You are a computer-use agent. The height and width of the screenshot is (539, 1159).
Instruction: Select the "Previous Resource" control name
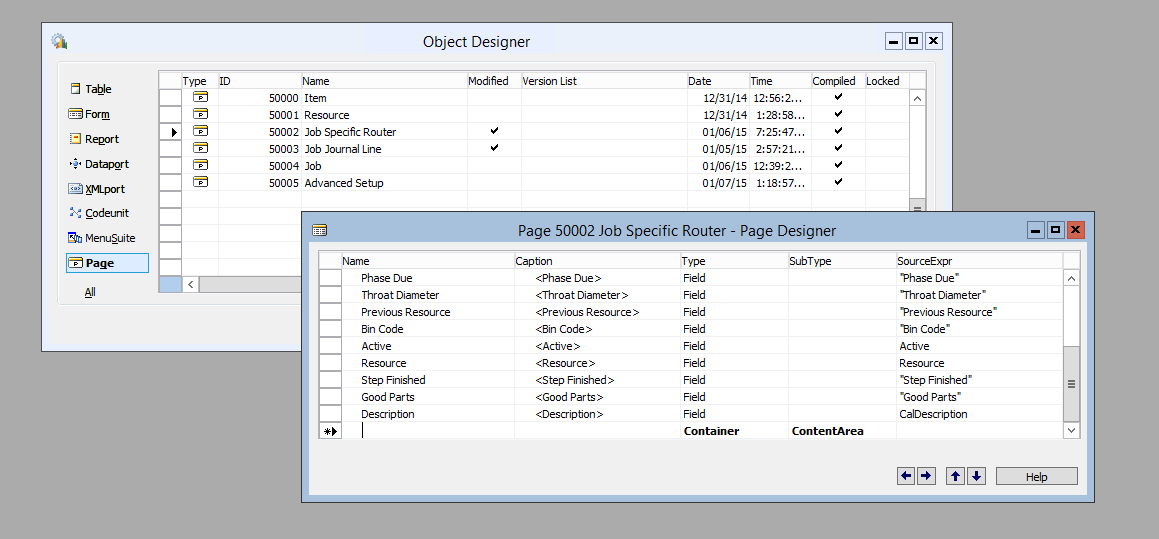(406, 312)
